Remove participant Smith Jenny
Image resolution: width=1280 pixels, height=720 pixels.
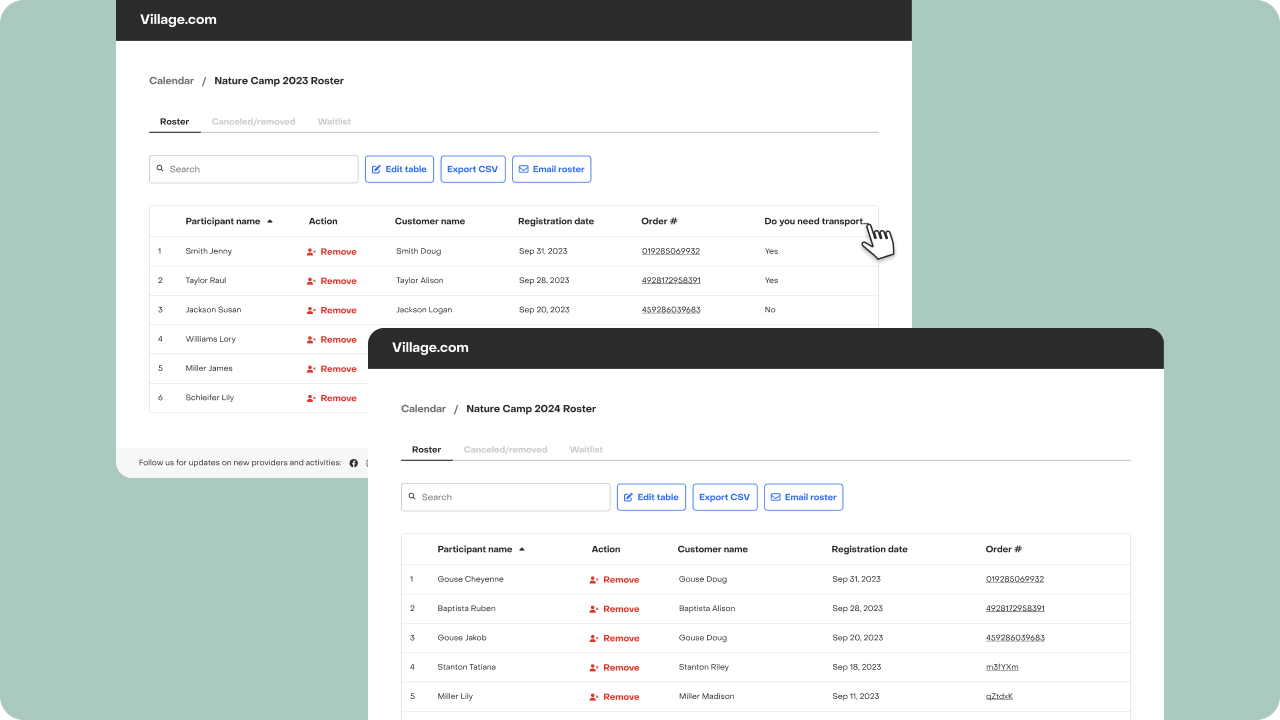coord(332,252)
